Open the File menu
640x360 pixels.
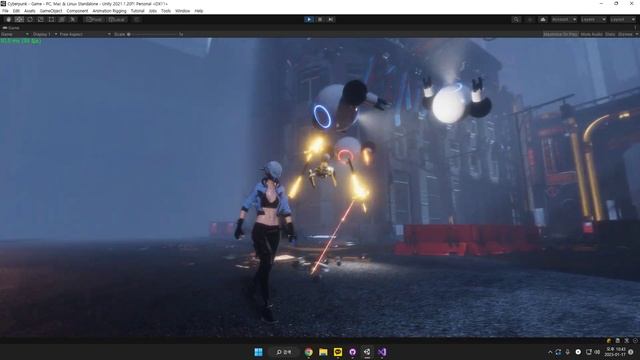5,11
